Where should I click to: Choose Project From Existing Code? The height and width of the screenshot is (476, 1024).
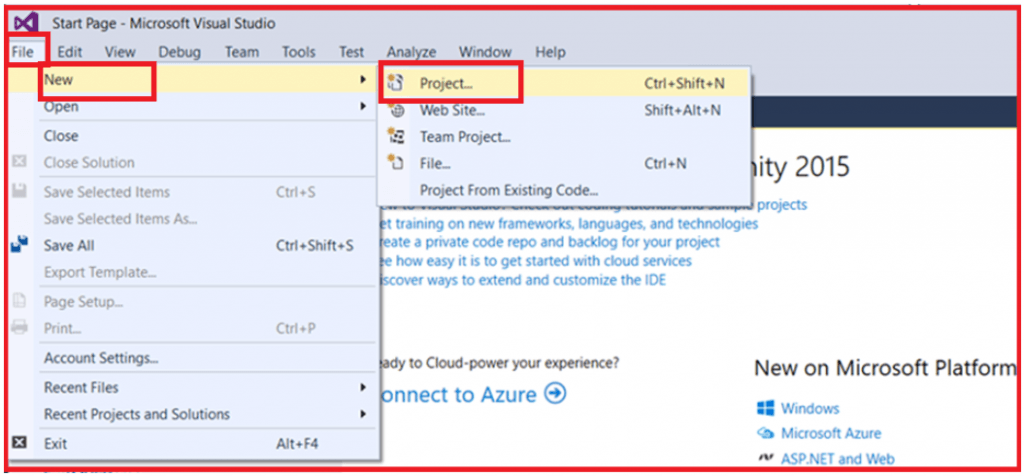point(509,191)
